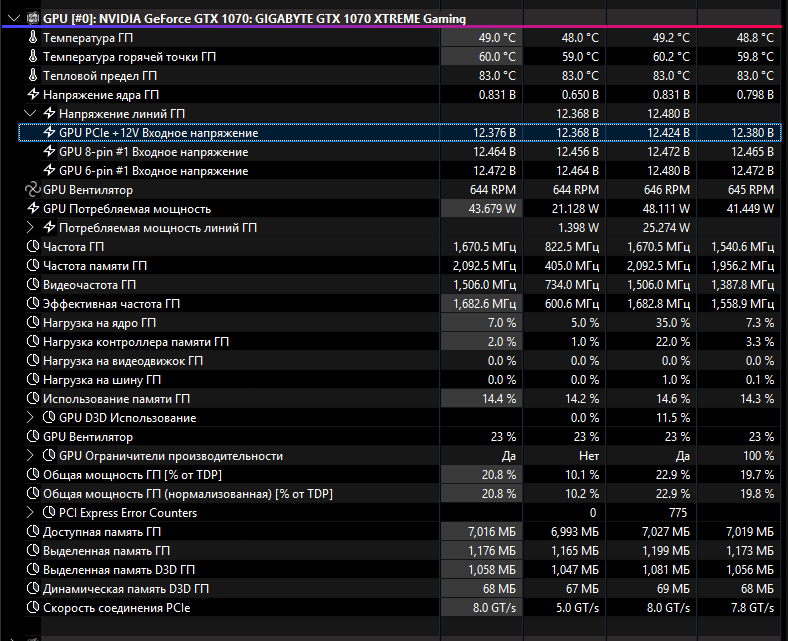Click gauge icon beside Выделенная память ГП

click(33, 551)
